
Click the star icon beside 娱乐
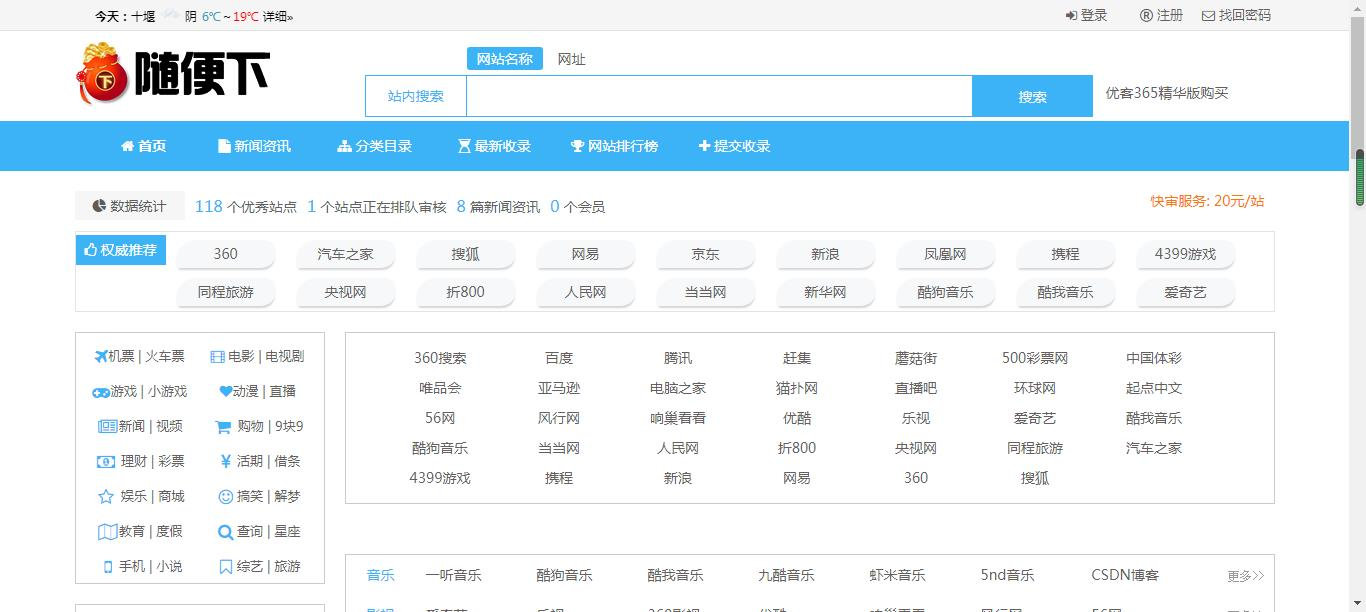(106, 496)
